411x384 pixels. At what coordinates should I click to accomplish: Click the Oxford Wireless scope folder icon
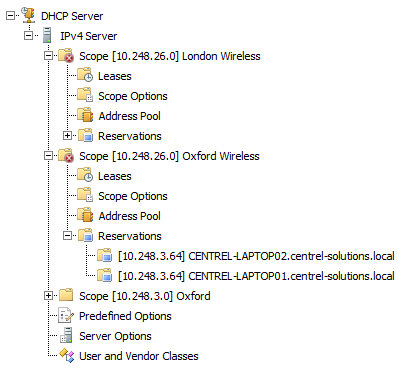pos(66,155)
